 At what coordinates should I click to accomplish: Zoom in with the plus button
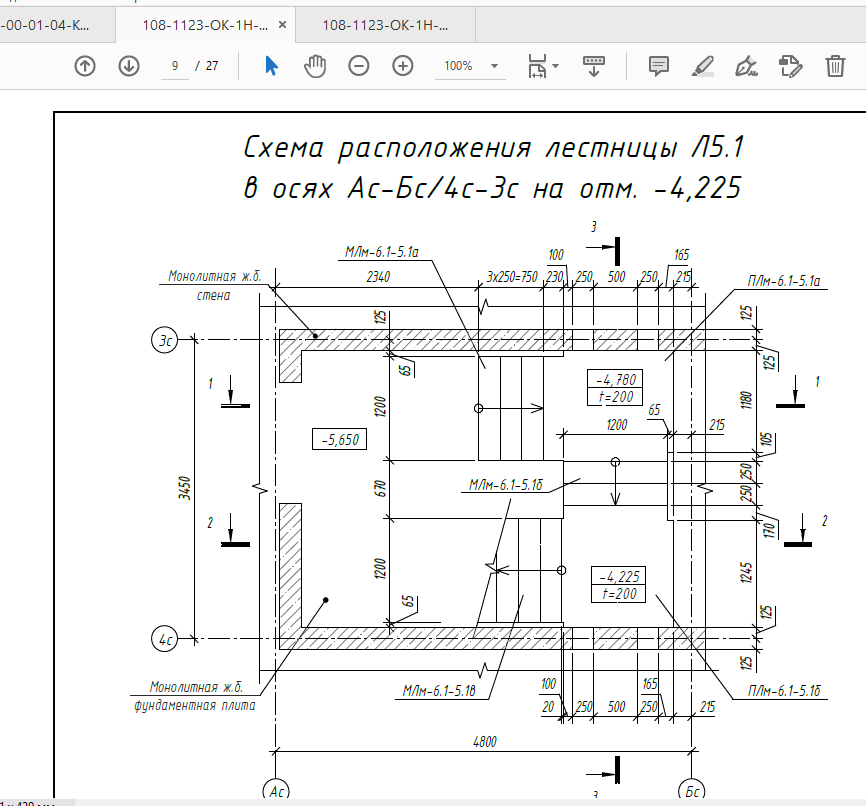pyautogui.click(x=403, y=66)
